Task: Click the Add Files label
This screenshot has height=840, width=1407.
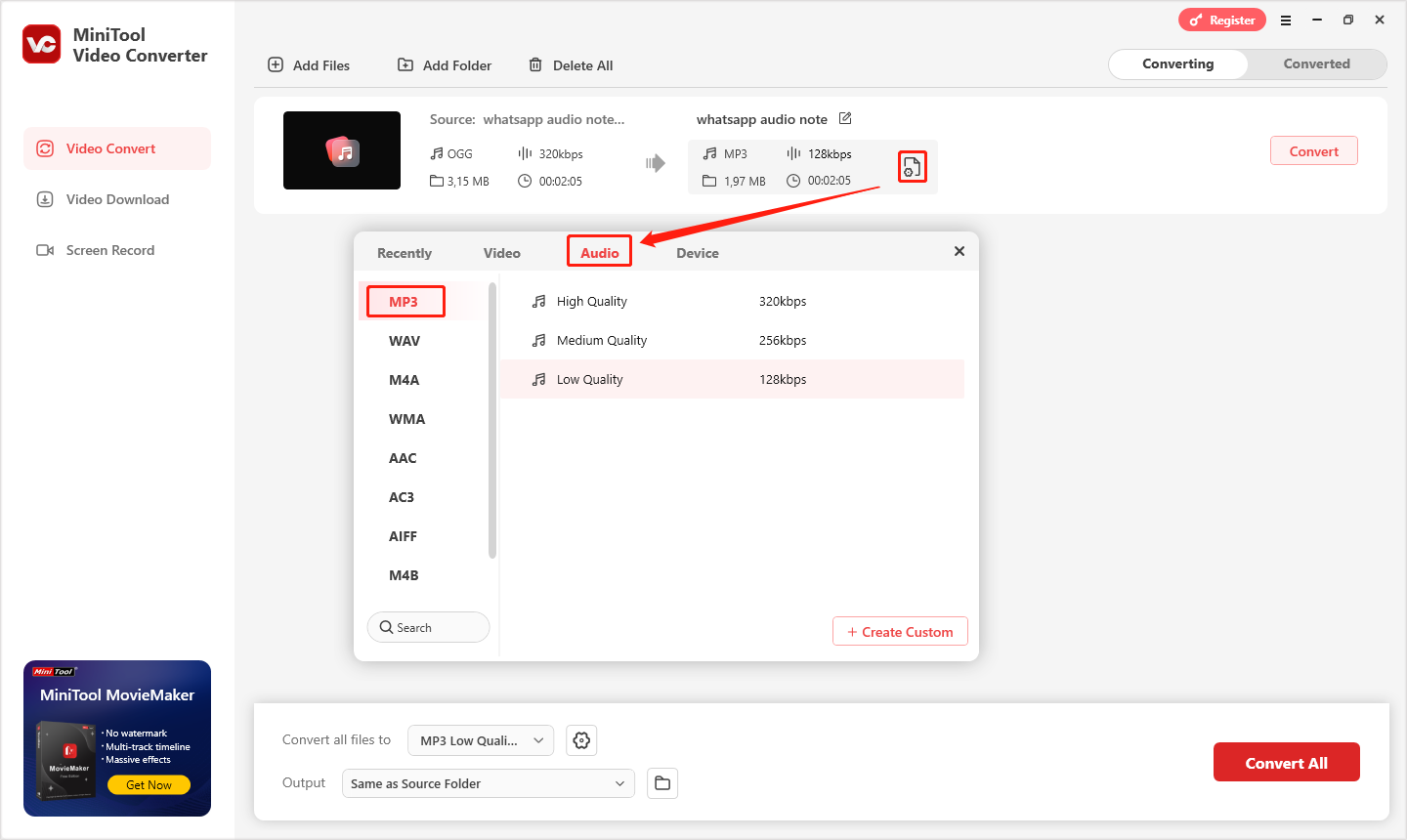Action: click(321, 65)
